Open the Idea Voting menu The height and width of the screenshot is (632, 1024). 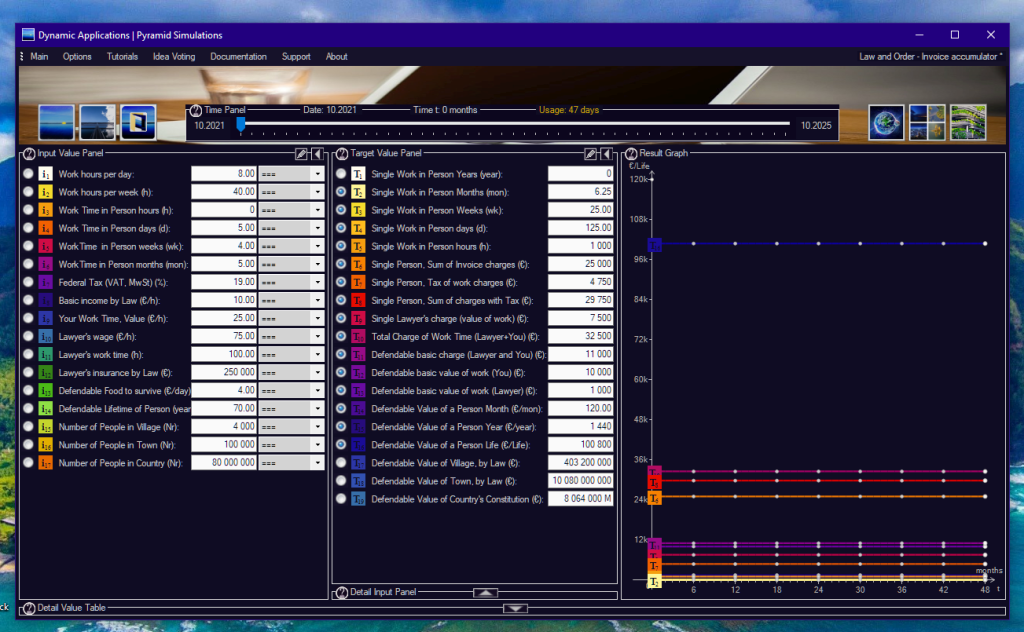[x=174, y=57]
